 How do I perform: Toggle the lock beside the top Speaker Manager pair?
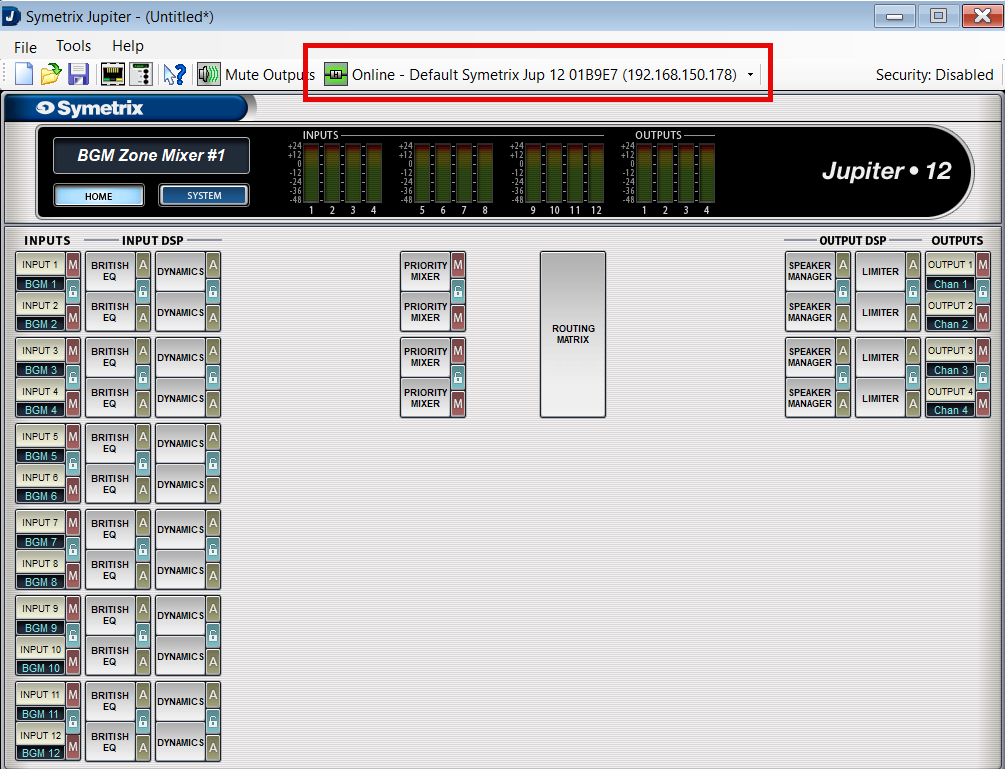843,292
